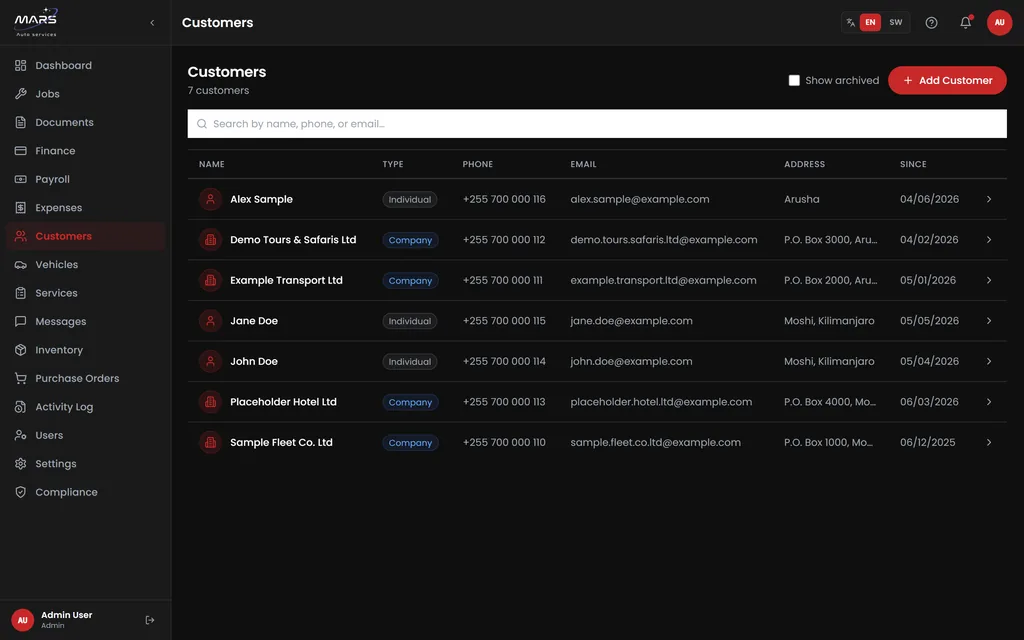
Task: Click the Add Customer button
Action: pos(947,80)
